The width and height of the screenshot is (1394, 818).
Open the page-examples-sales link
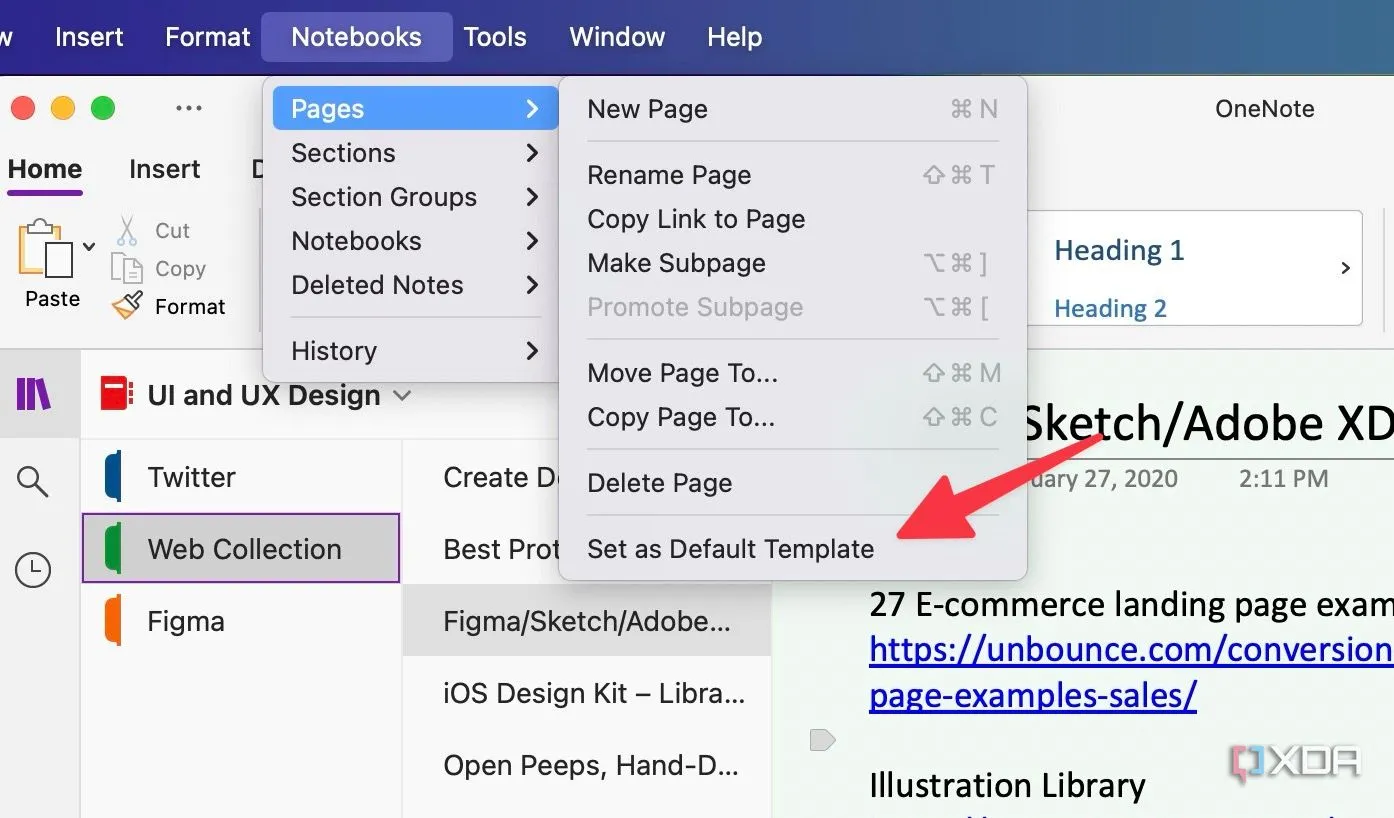[x=1032, y=694]
